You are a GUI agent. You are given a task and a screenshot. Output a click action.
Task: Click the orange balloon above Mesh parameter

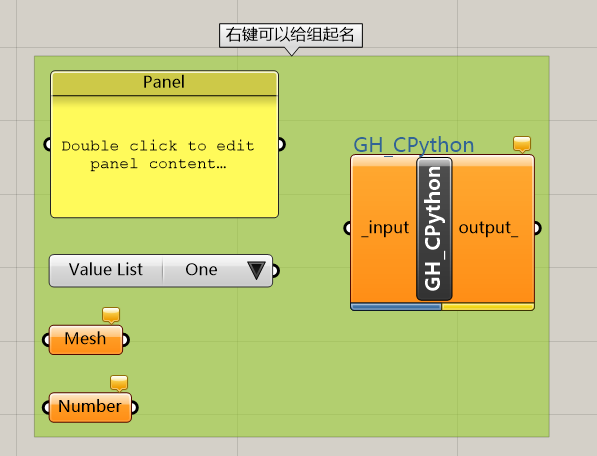pos(111,315)
